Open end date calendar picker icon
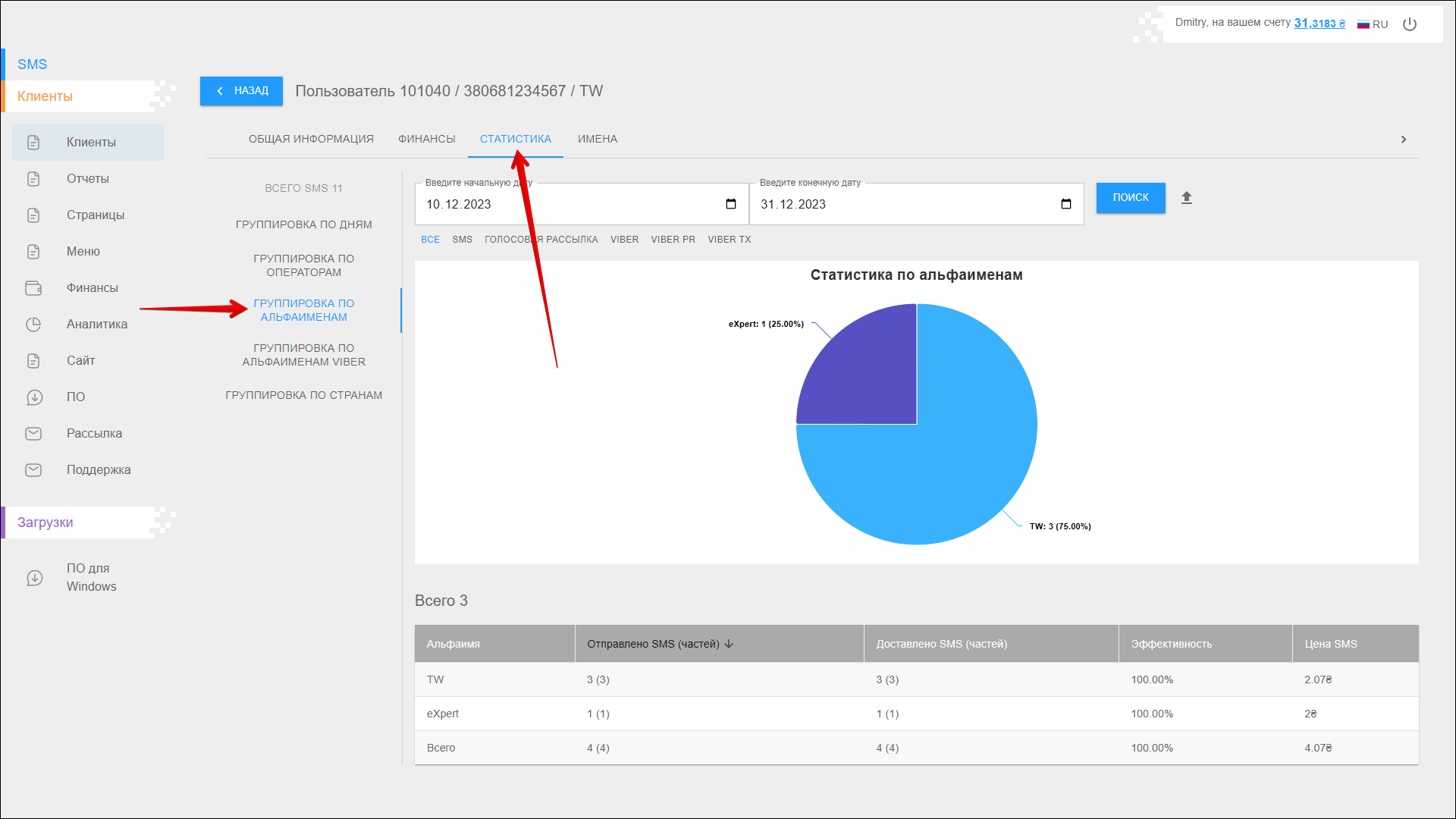Image resolution: width=1456 pixels, height=819 pixels. pyautogui.click(x=1066, y=204)
